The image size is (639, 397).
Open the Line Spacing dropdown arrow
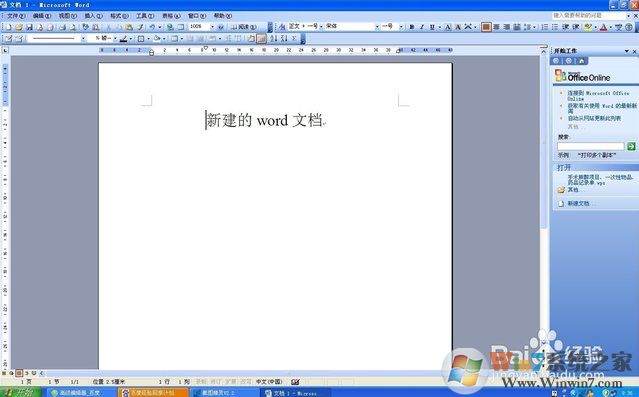[x=534, y=27]
